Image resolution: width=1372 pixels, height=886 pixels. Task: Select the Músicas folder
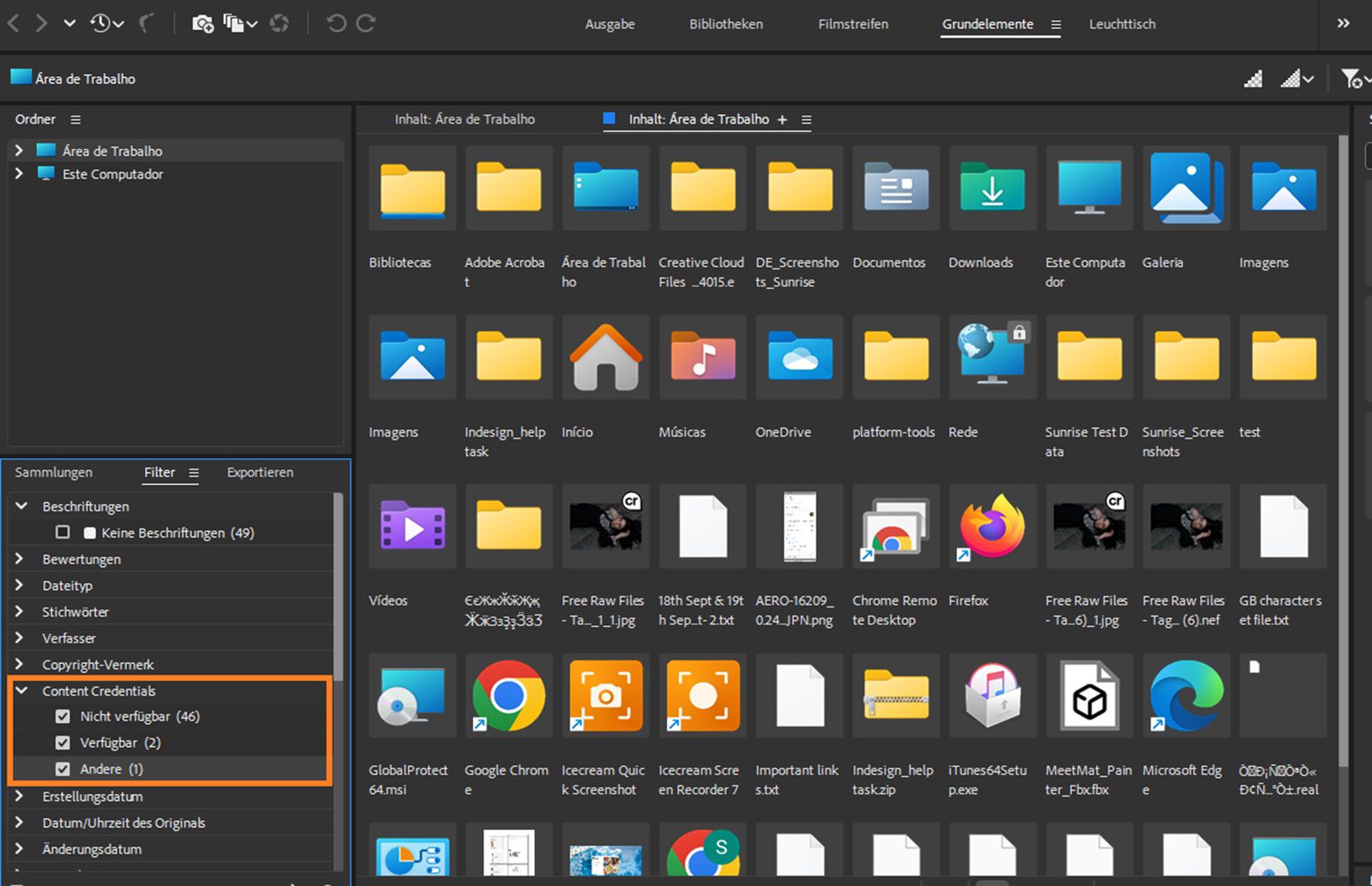coord(702,358)
